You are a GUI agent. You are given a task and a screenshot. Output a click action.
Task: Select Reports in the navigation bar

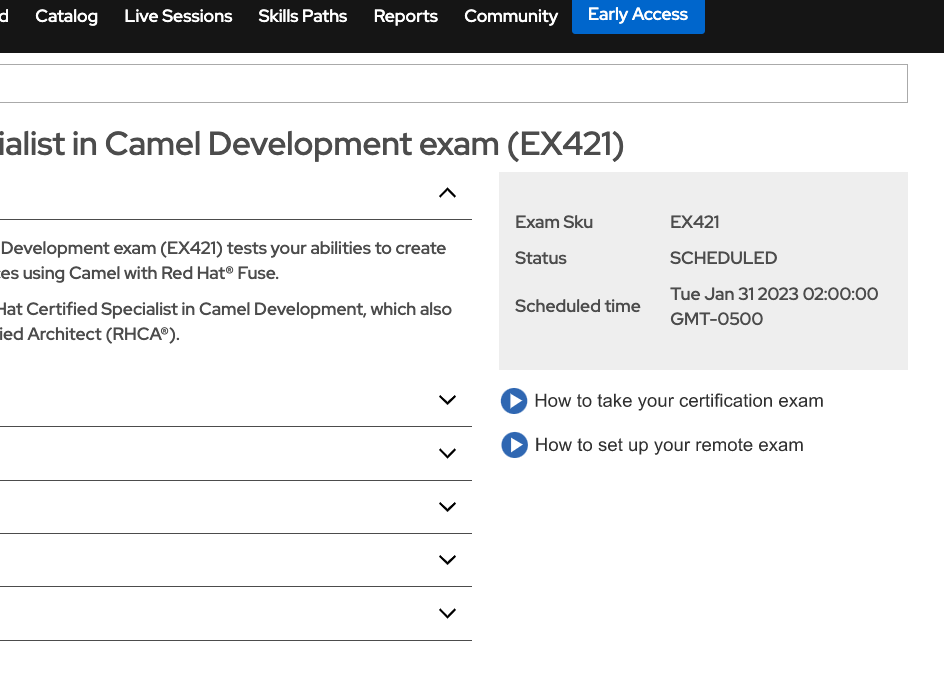405,16
